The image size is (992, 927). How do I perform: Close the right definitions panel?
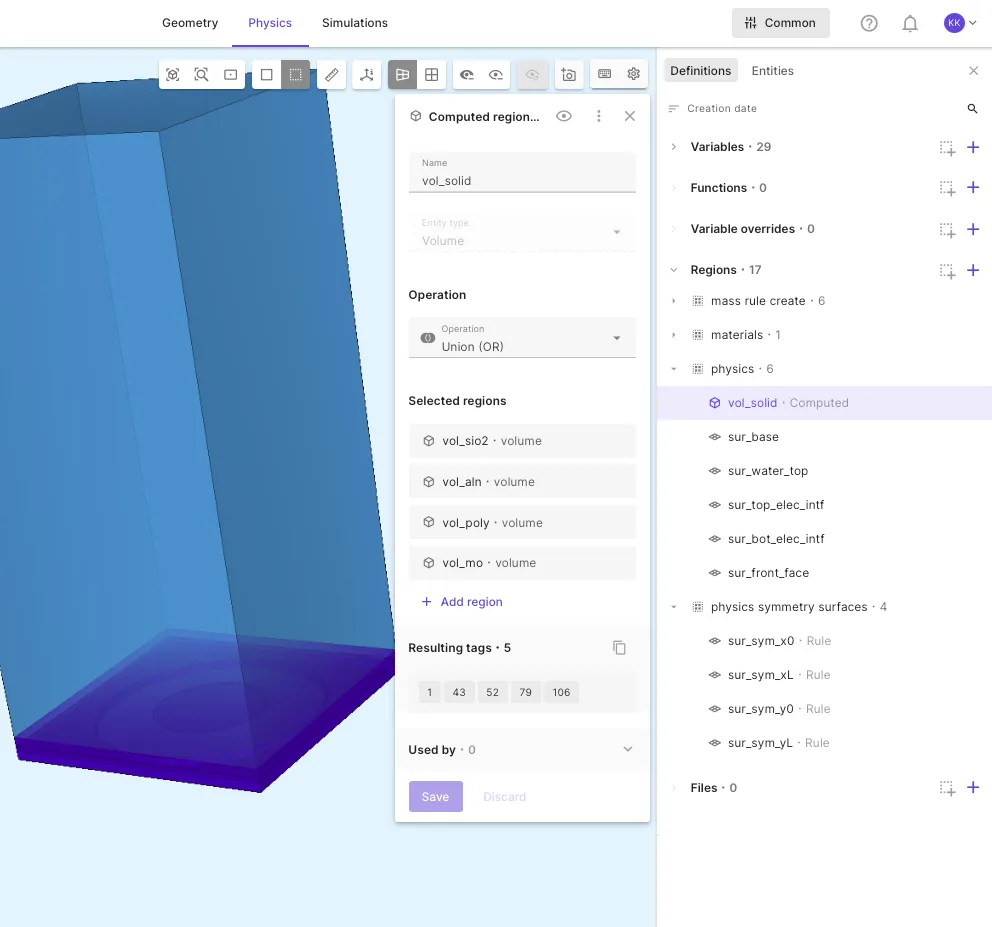pos(974,71)
